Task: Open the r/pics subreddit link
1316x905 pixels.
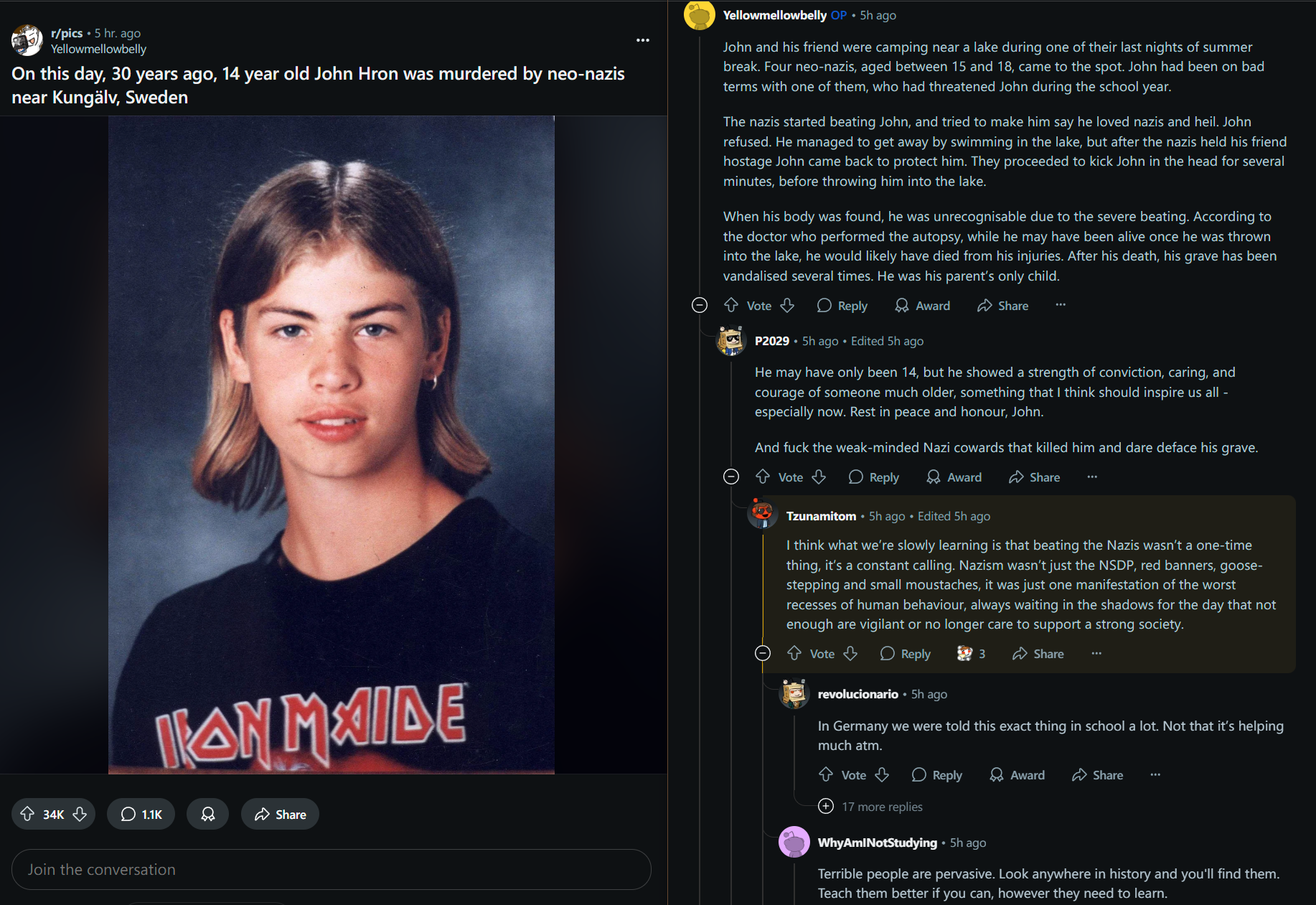Action: point(67,33)
